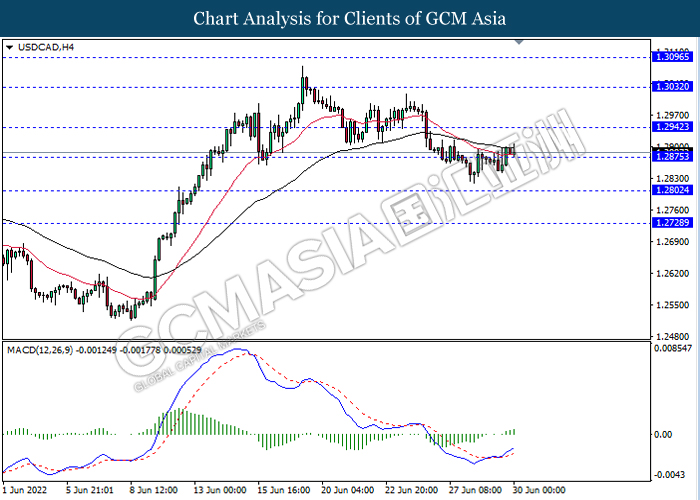Click the 1.27600 axis price value
Image resolution: width=700 pixels, height=500 pixels.
click(x=673, y=210)
